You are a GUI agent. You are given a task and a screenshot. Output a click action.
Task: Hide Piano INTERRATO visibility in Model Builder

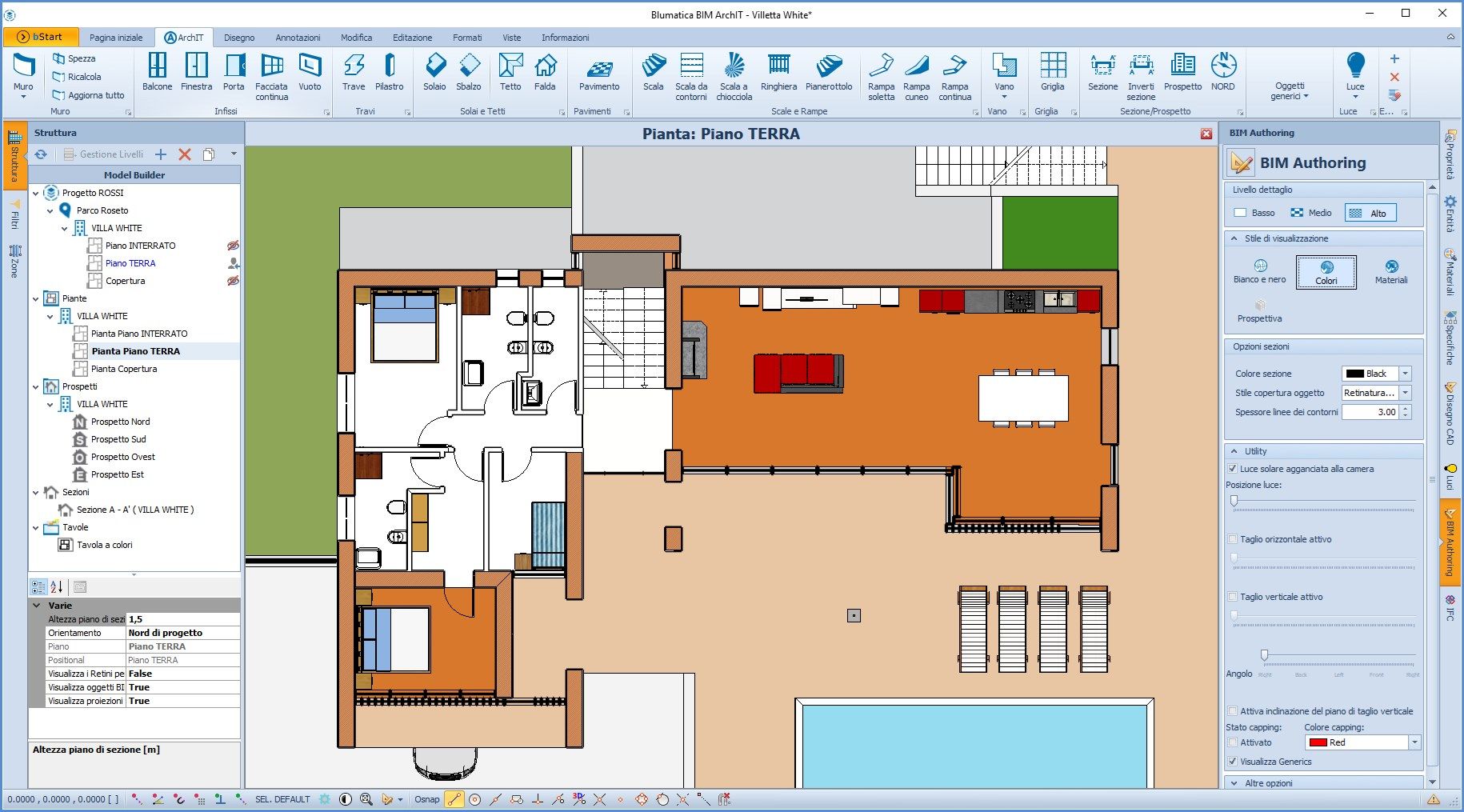point(233,246)
